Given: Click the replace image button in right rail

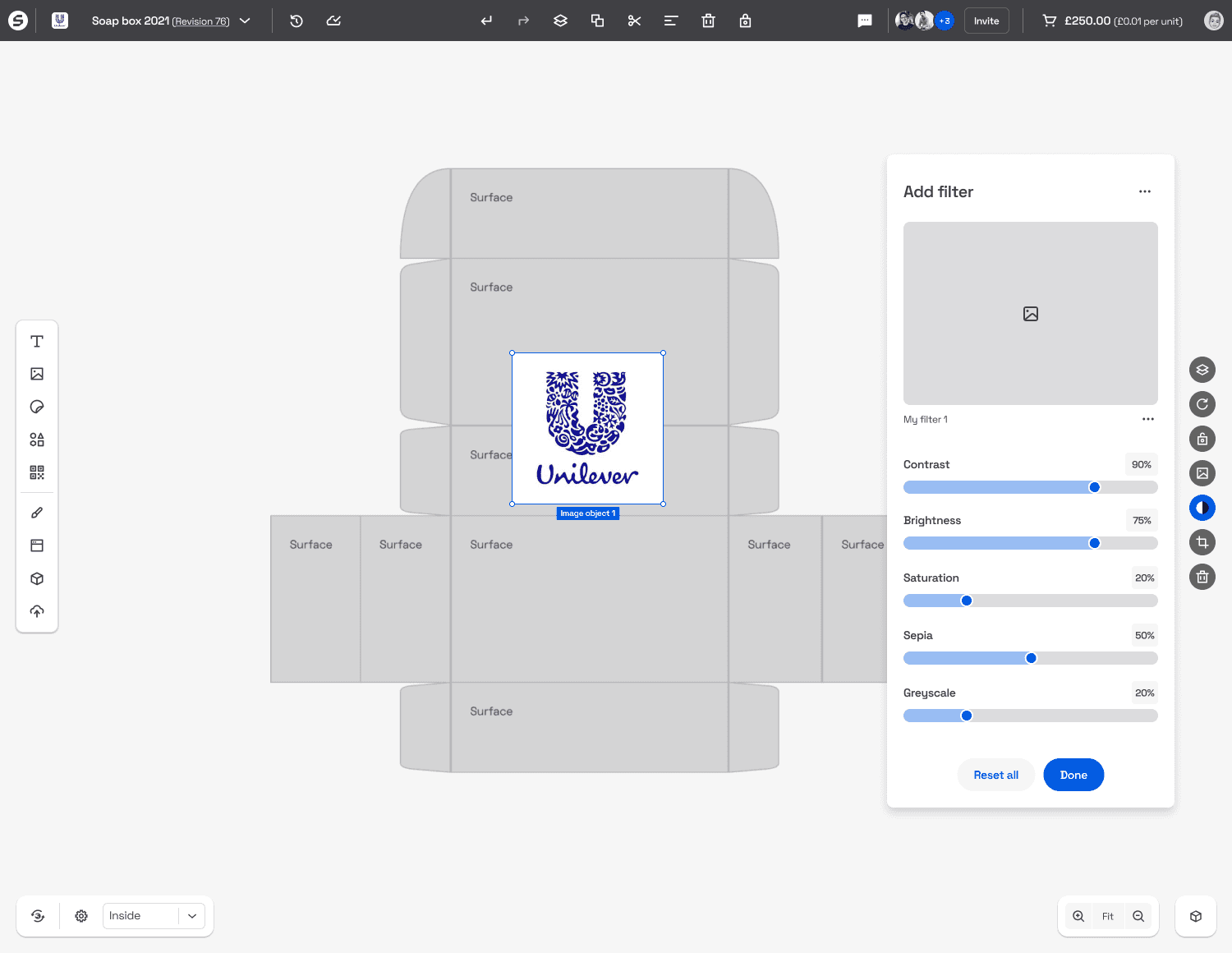Looking at the screenshot, I should pyautogui.click(x=1202, y=473).
